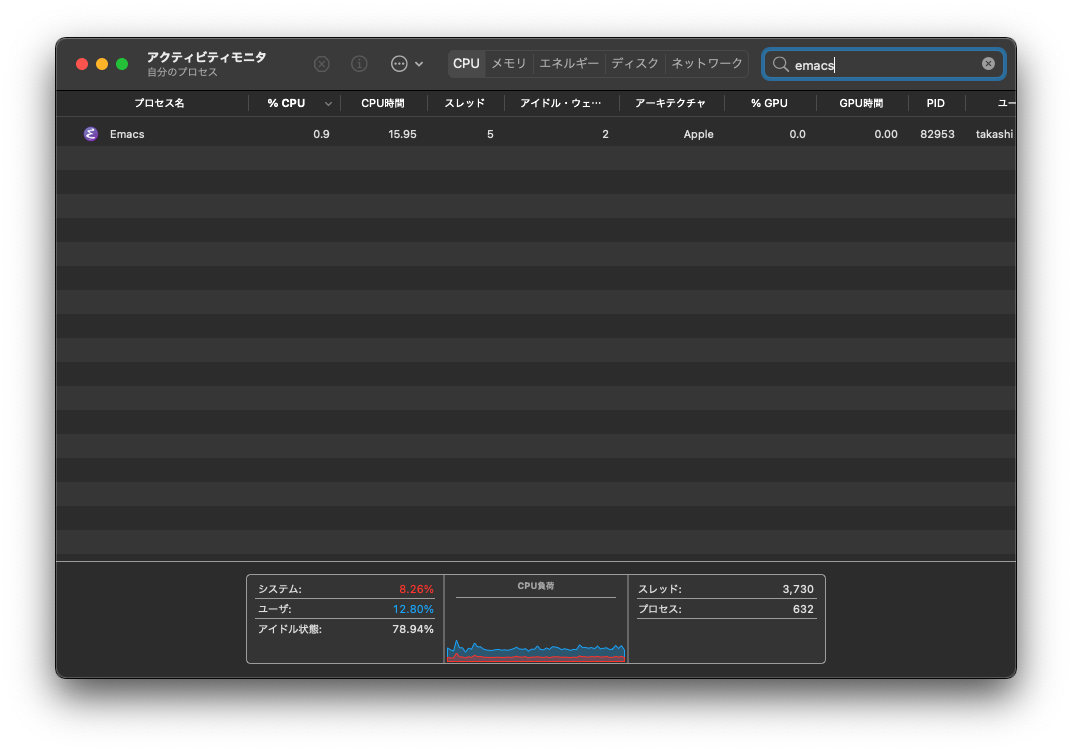
Task: Switch to the ネットワーク tab
Action: (707, 62)
